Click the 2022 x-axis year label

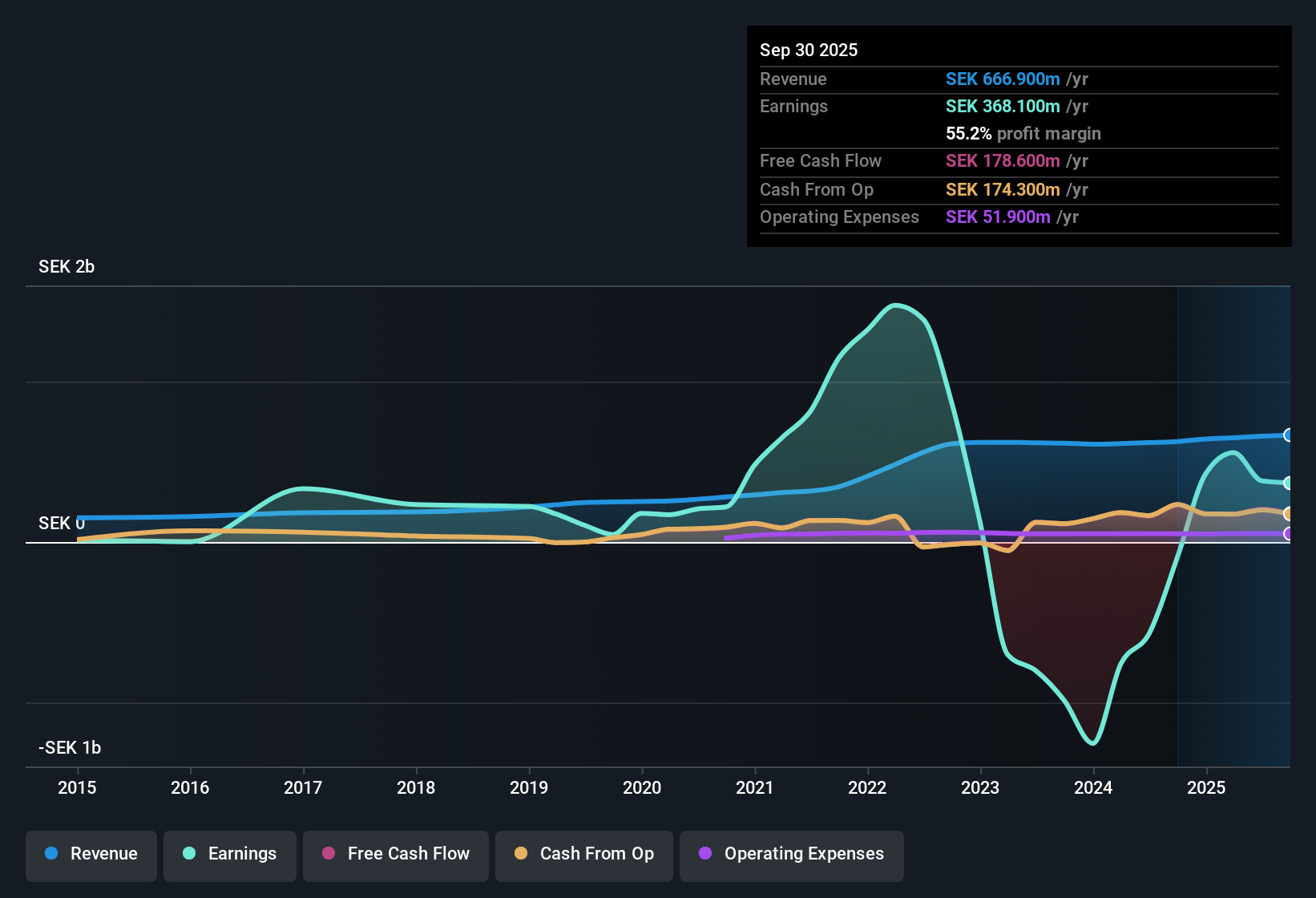tap(867, 788)
